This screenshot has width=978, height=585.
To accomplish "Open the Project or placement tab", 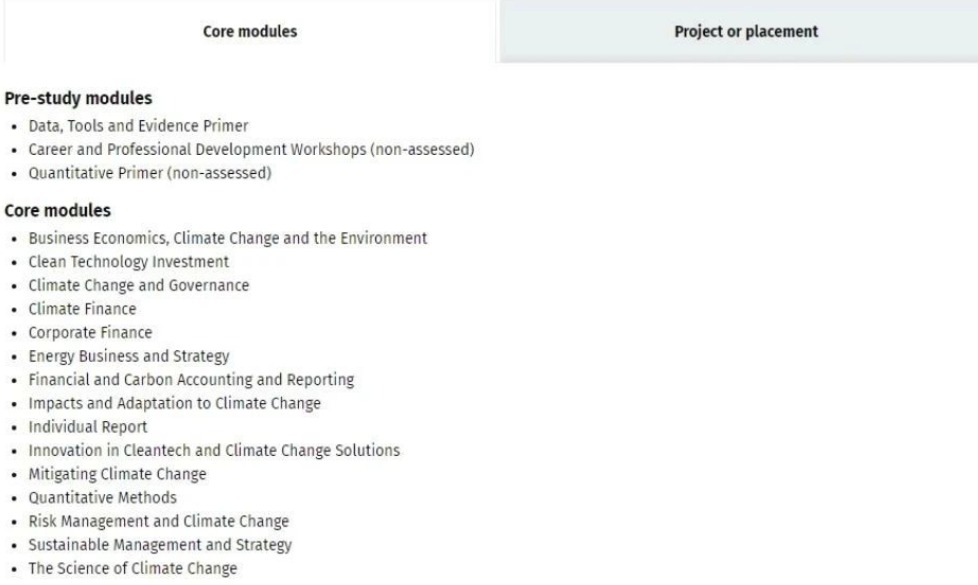I will click(746, 31).
